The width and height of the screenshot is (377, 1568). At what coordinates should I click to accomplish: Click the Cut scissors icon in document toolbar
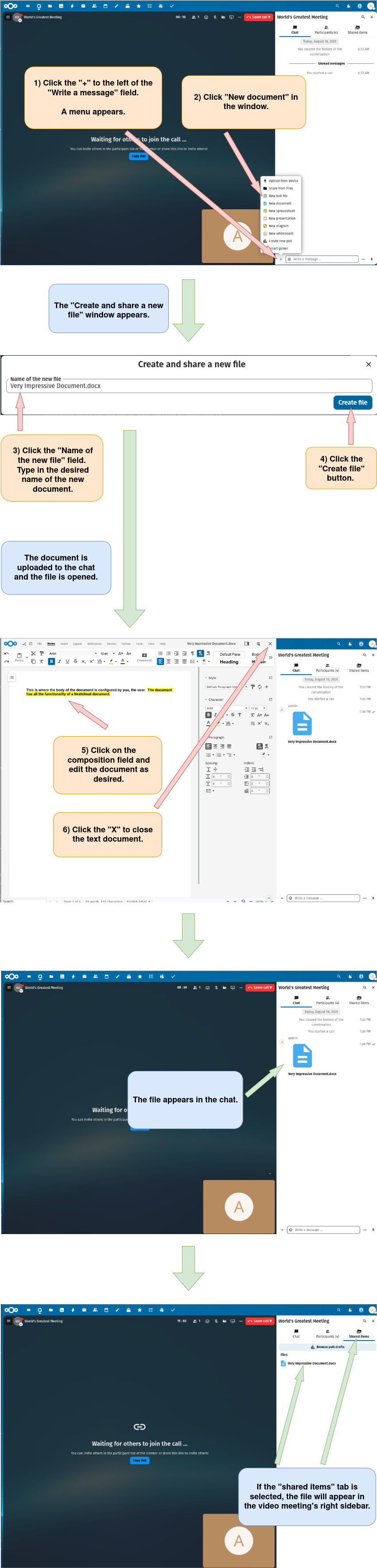point(33,653)
